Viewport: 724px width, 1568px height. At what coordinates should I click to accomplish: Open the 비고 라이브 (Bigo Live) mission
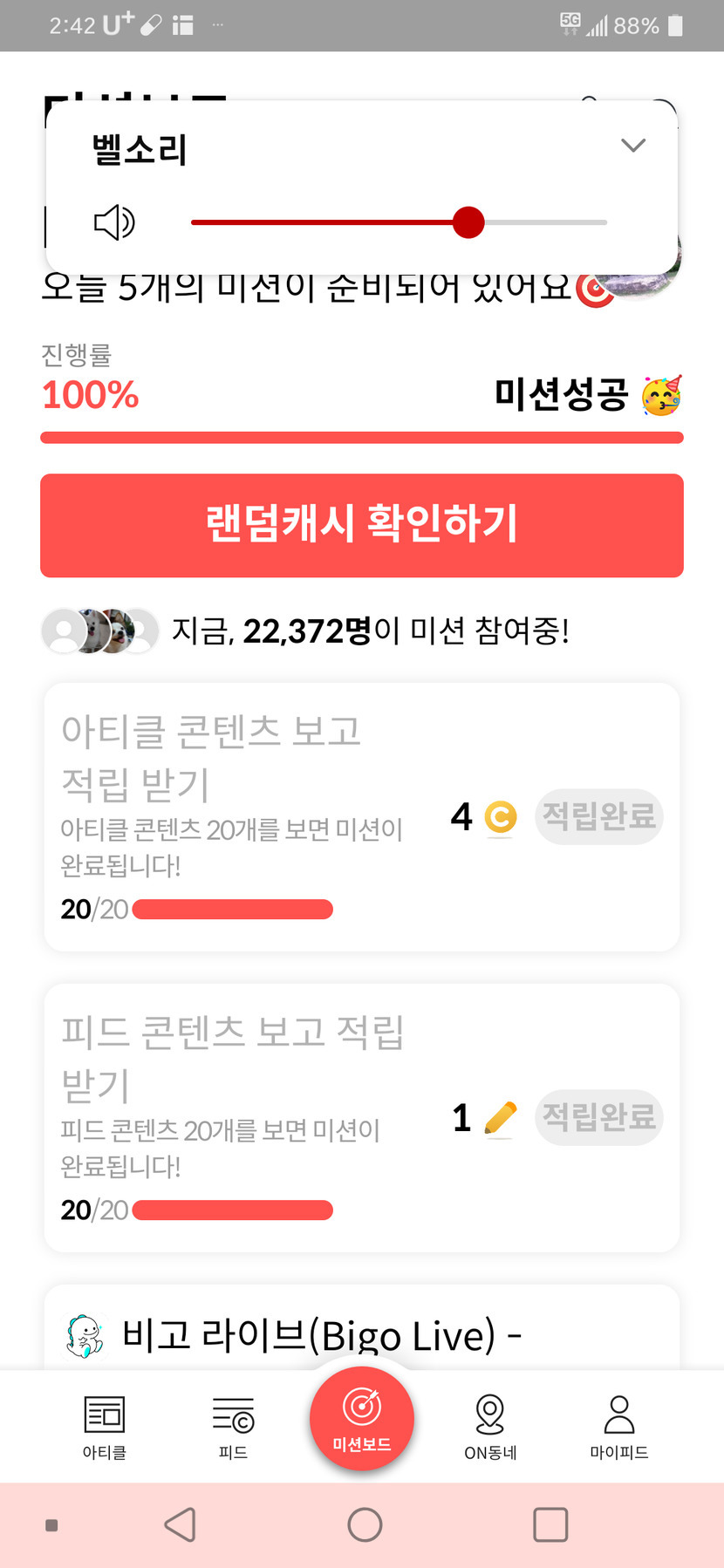(323, 1335)
